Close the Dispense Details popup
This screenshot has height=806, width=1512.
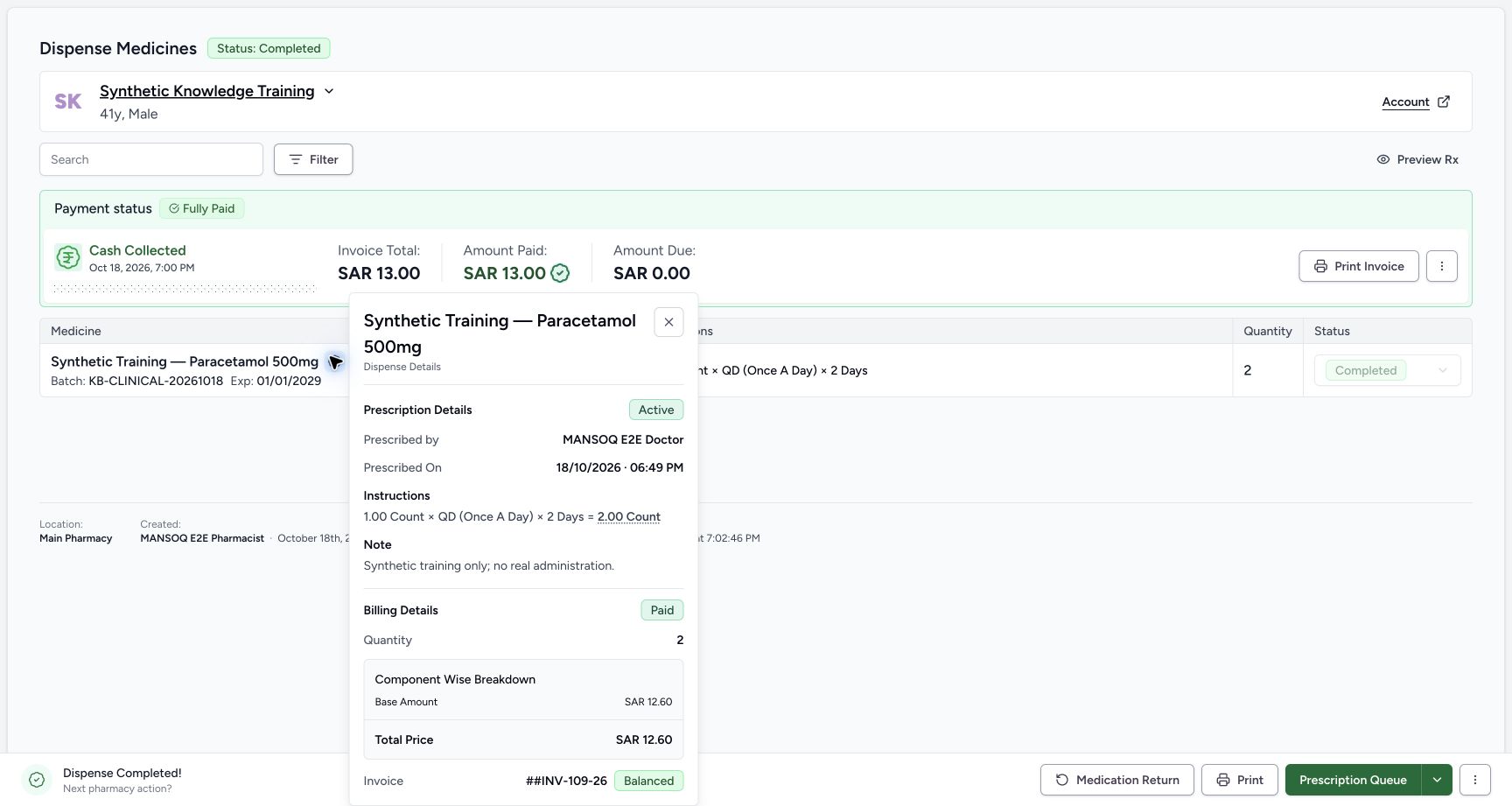click(x=668, y=322)
